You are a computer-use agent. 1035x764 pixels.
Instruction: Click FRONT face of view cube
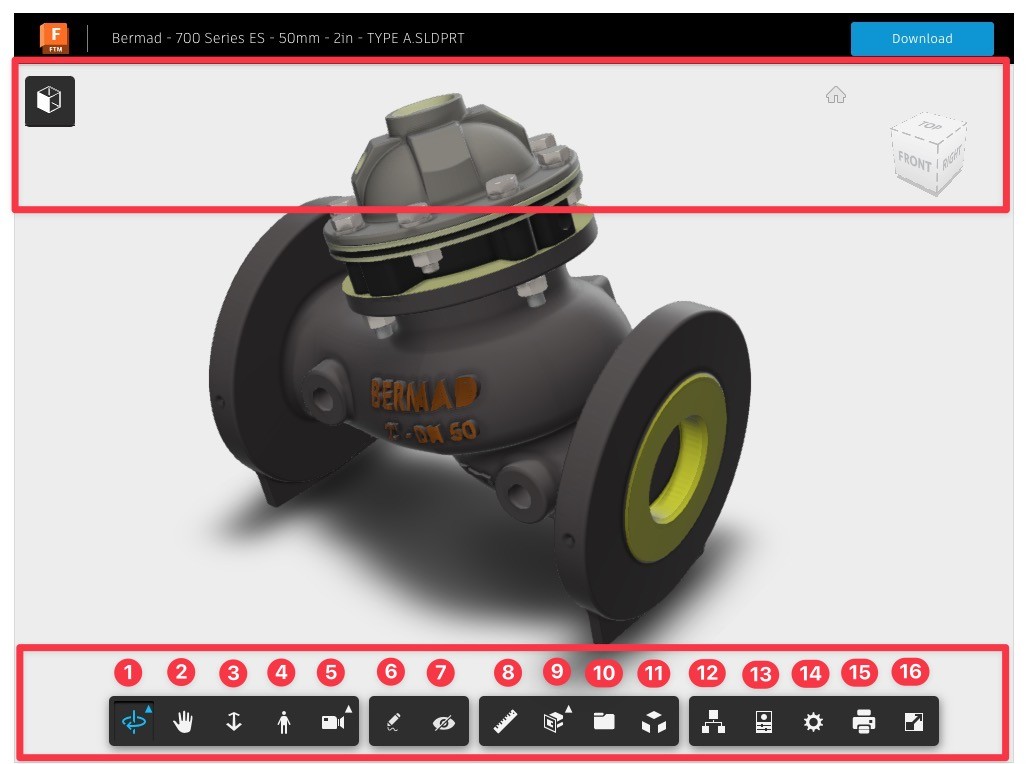(x=914, y=160)
